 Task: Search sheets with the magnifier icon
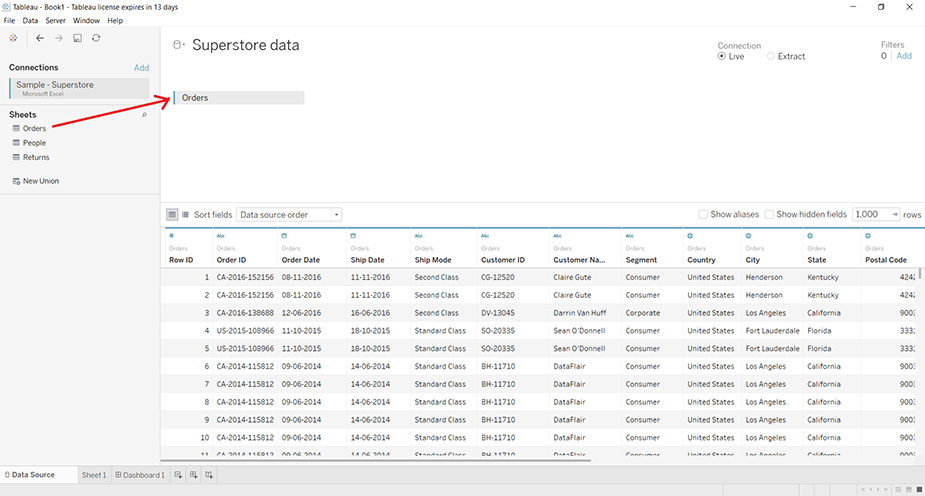[x=145, y=115]
